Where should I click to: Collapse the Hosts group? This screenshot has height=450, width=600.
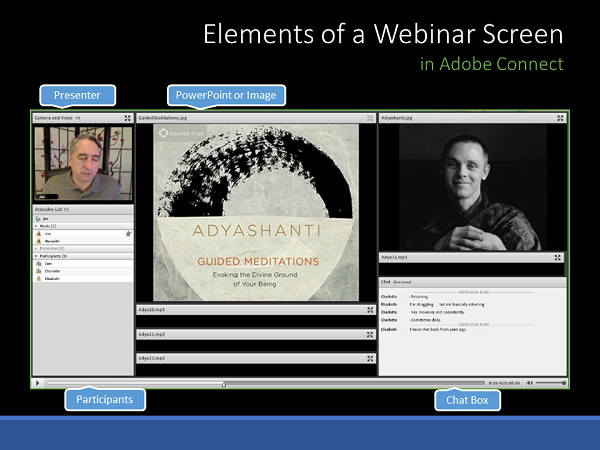point(36,226)
